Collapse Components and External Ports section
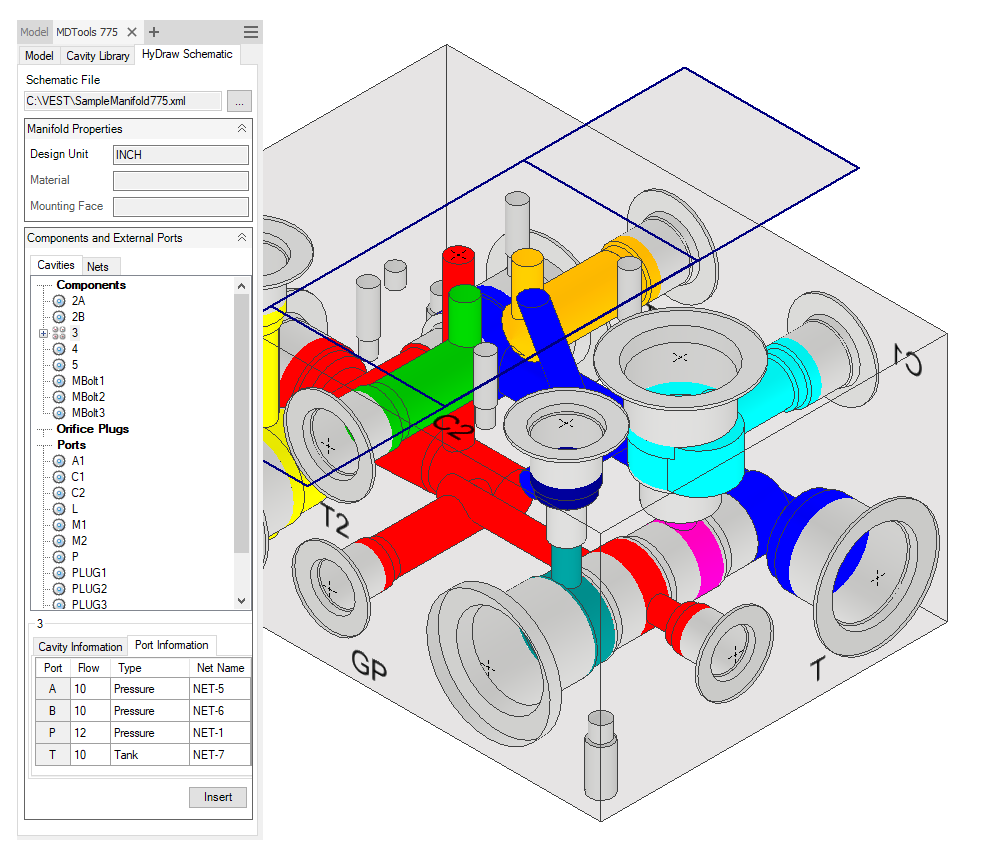 pyautogui.click(x=241, y=238)
